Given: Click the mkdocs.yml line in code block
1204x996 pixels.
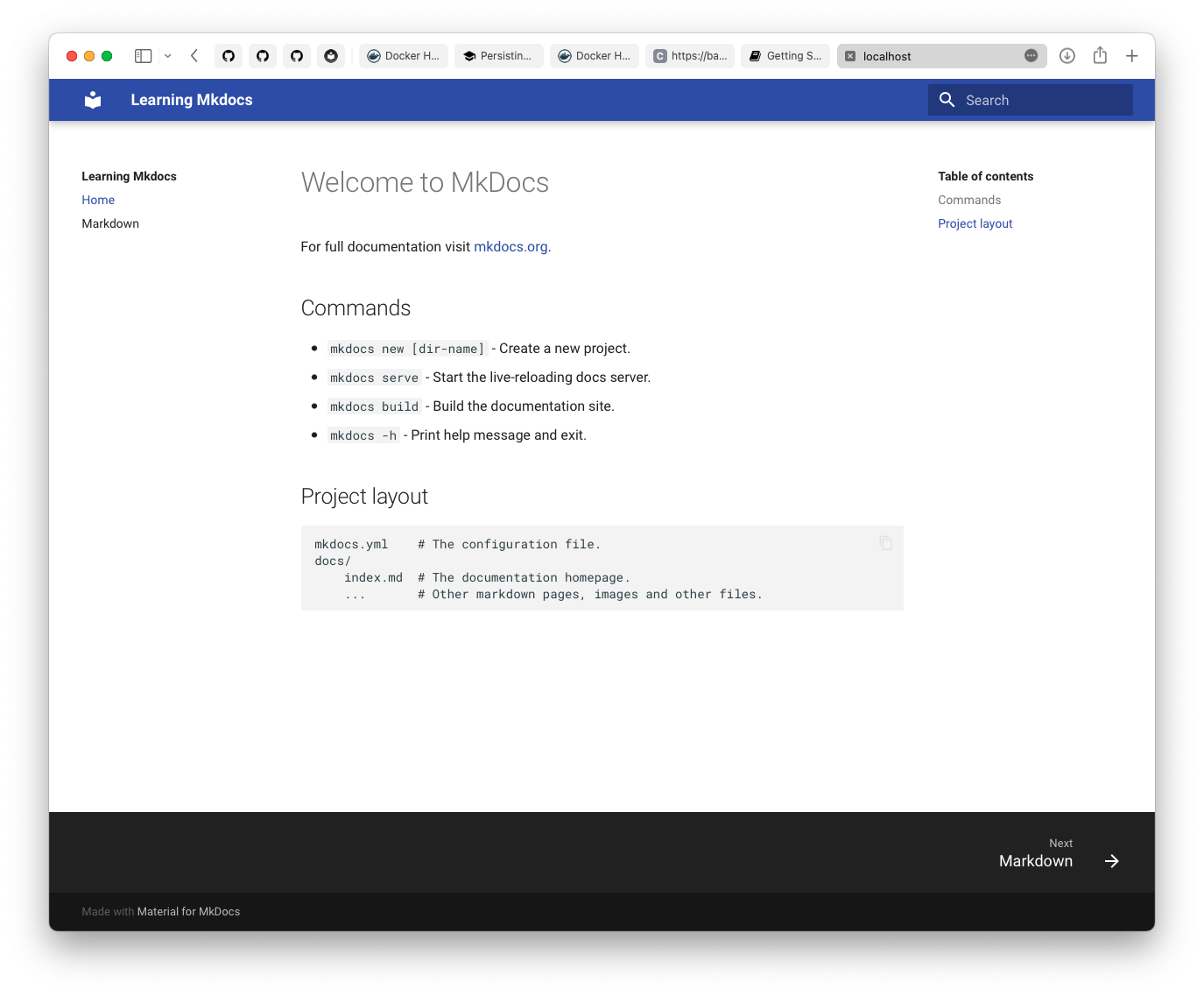Looking at the screenshot, I should pos(457,544).
